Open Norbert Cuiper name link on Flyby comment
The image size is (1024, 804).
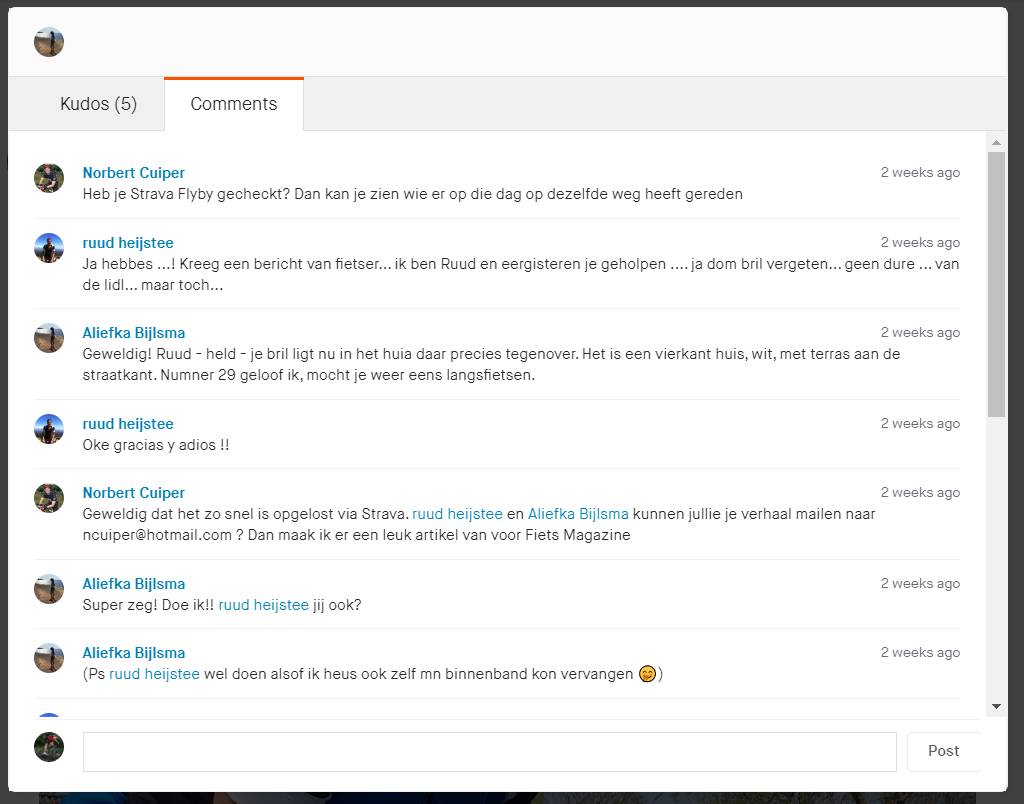[133, 173]
